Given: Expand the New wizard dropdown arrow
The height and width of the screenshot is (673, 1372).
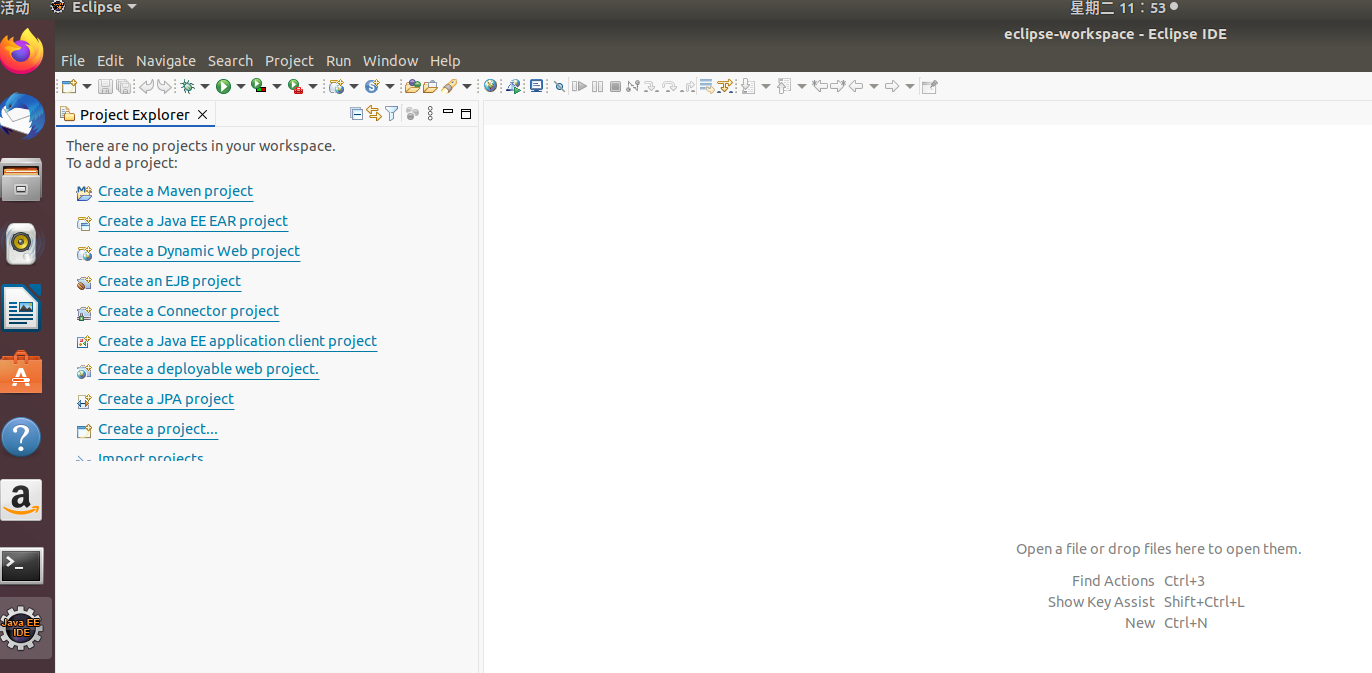Looking at the screenshot, I should tap(87, 86).
